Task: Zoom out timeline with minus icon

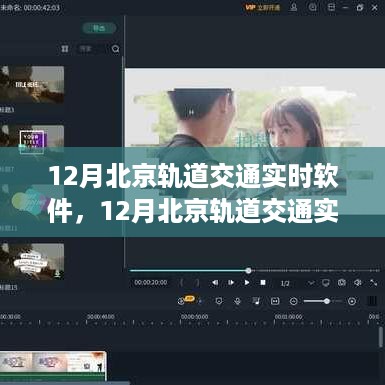Action: pyautogui.click(x=294, y=301)
